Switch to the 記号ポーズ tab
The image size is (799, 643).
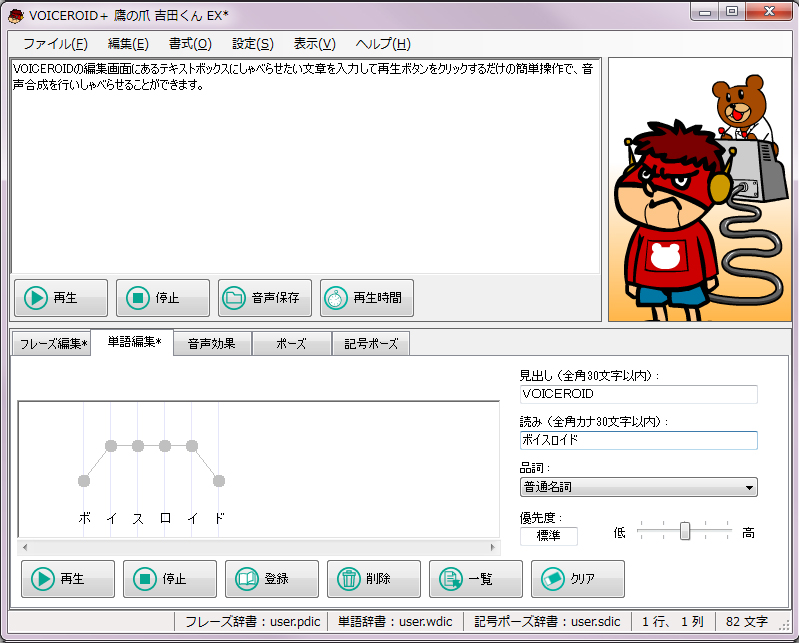coord(371,343)
